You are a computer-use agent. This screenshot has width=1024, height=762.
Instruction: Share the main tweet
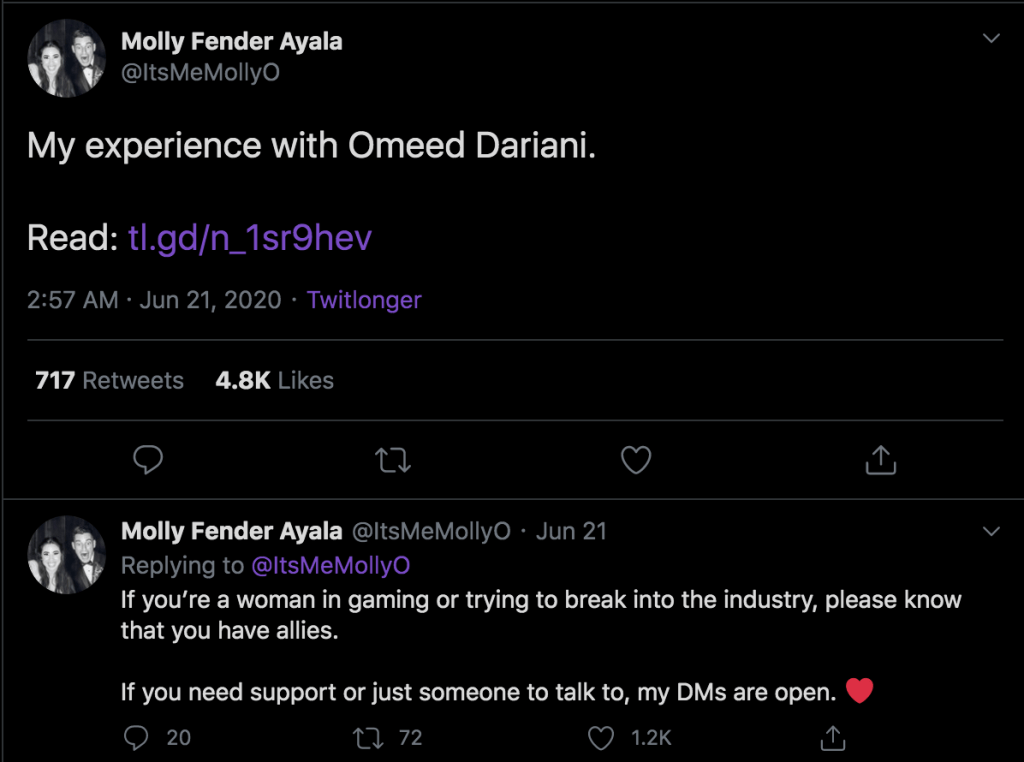879,460
